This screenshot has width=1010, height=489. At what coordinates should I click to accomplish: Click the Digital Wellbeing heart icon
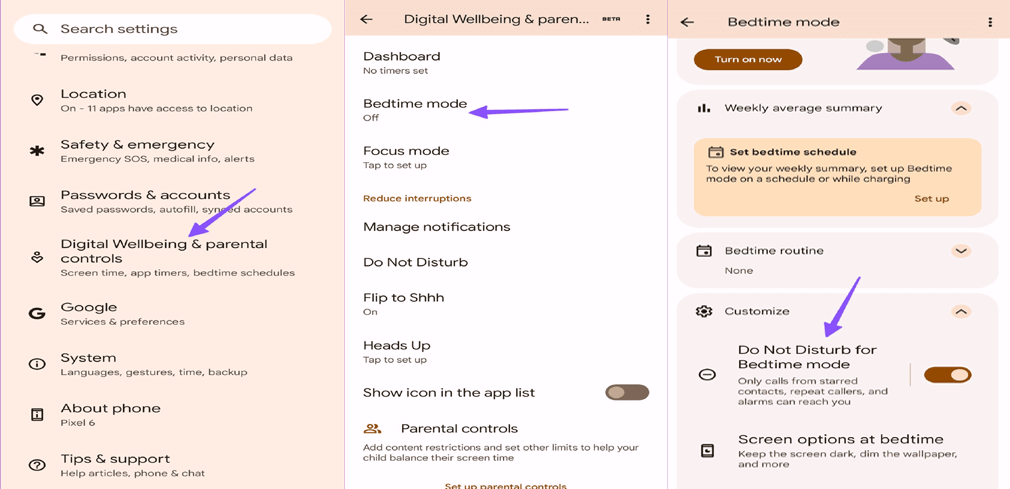(37, 257)
